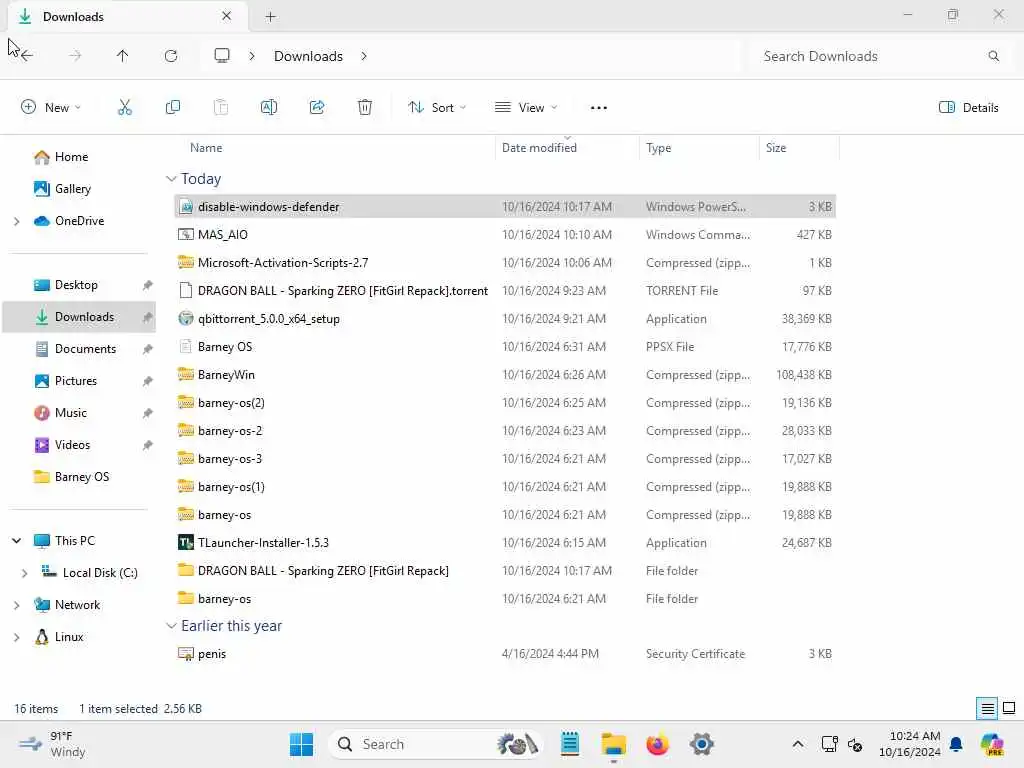Select the DRAGON BALL .torrent file
Screen dimensions: 1024x768
pos(505,291)
